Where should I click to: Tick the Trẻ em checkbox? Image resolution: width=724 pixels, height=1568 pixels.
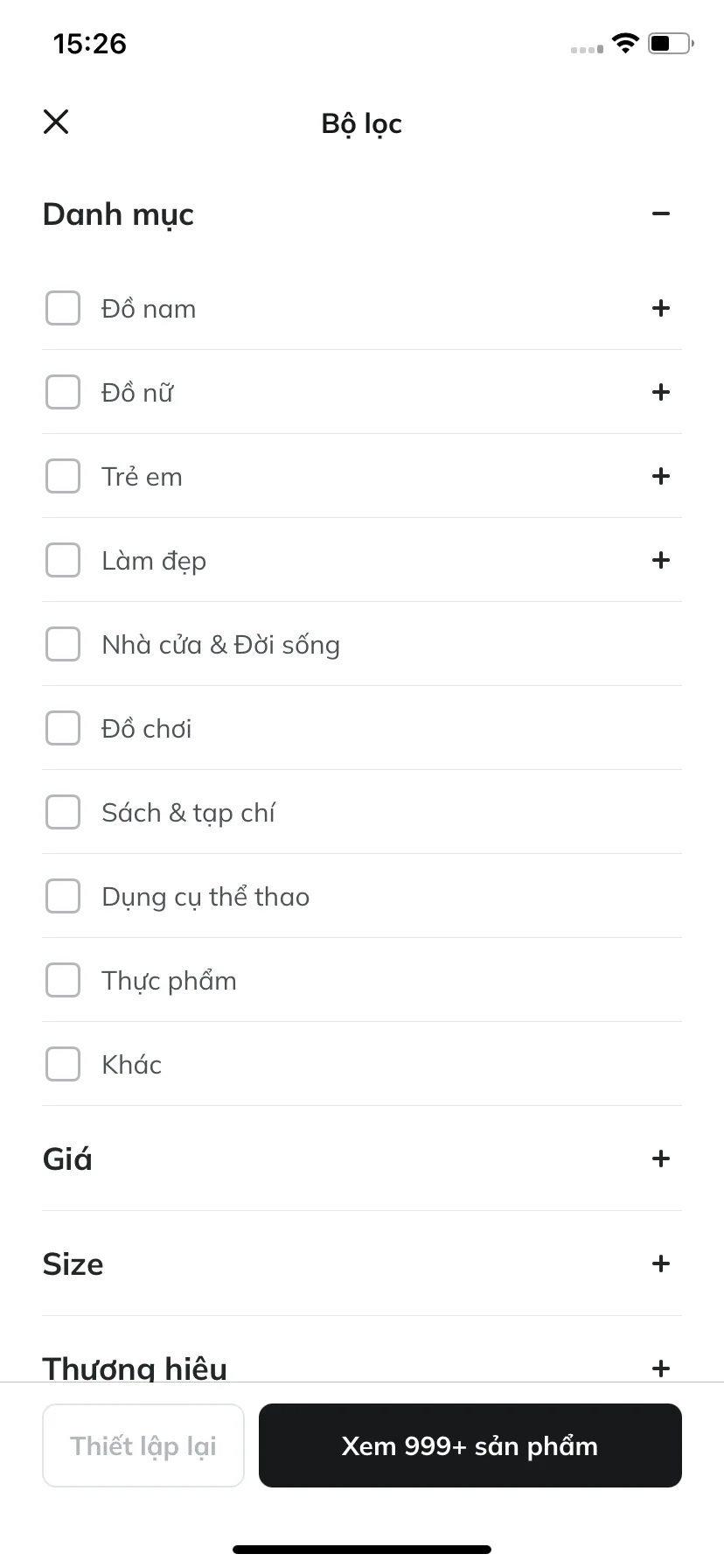63,476
